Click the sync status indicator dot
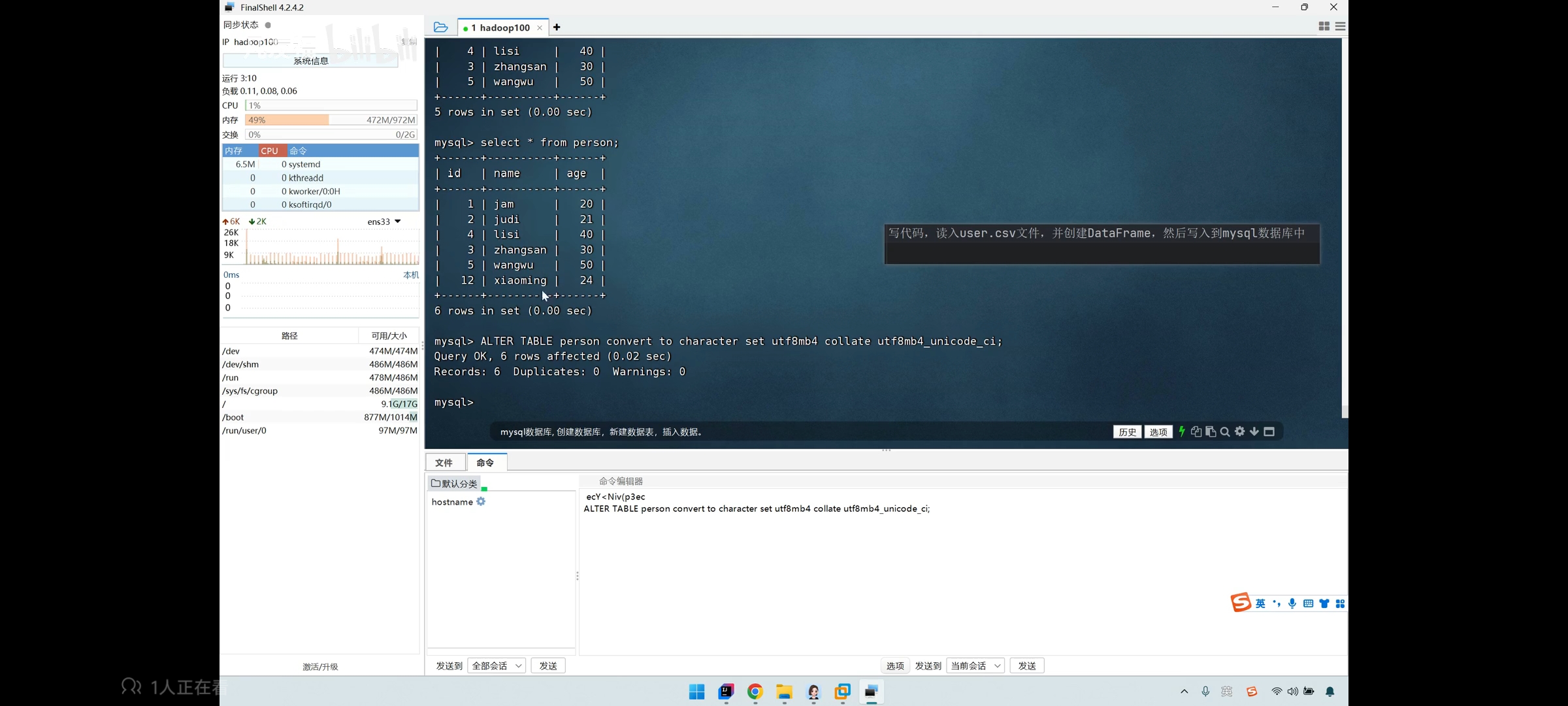1568x706 pixels. (x=268, y=25)
